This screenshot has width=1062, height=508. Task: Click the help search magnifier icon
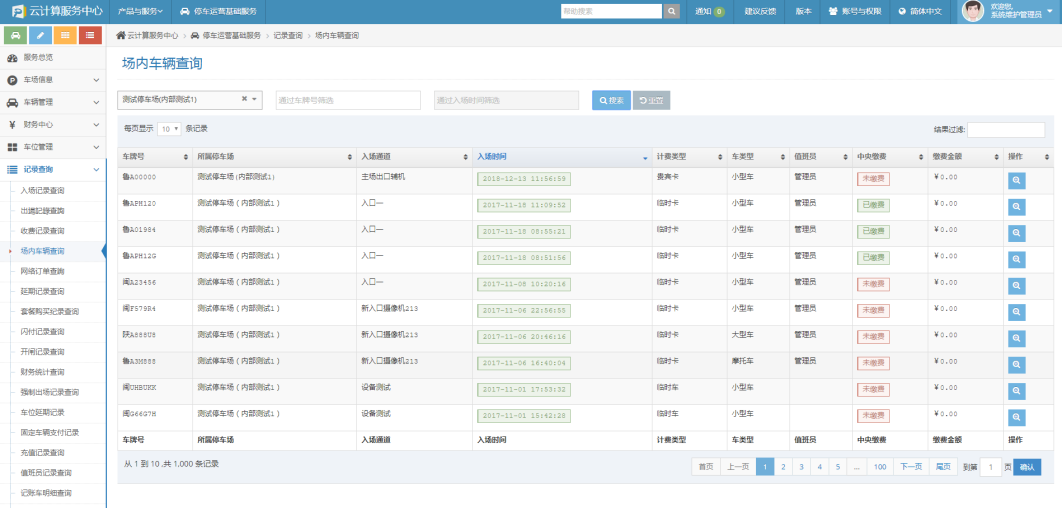pyautogui.click(x=672, y=11)
